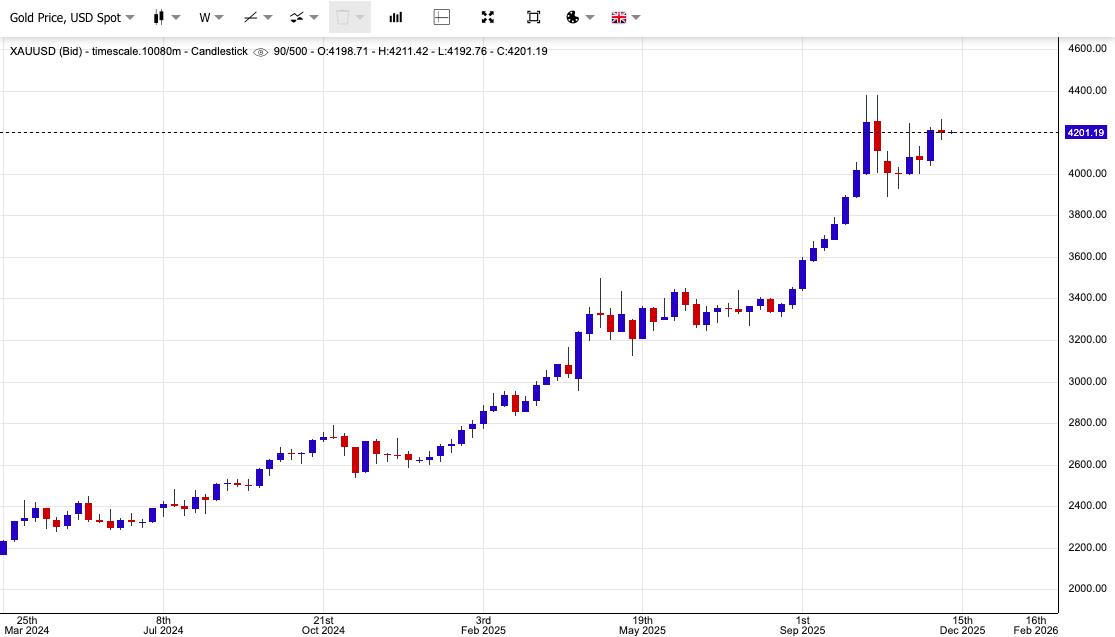1115x637 pixels.
Task: Toggle the crosshair layout icon
Action: [x=442, y=17]
